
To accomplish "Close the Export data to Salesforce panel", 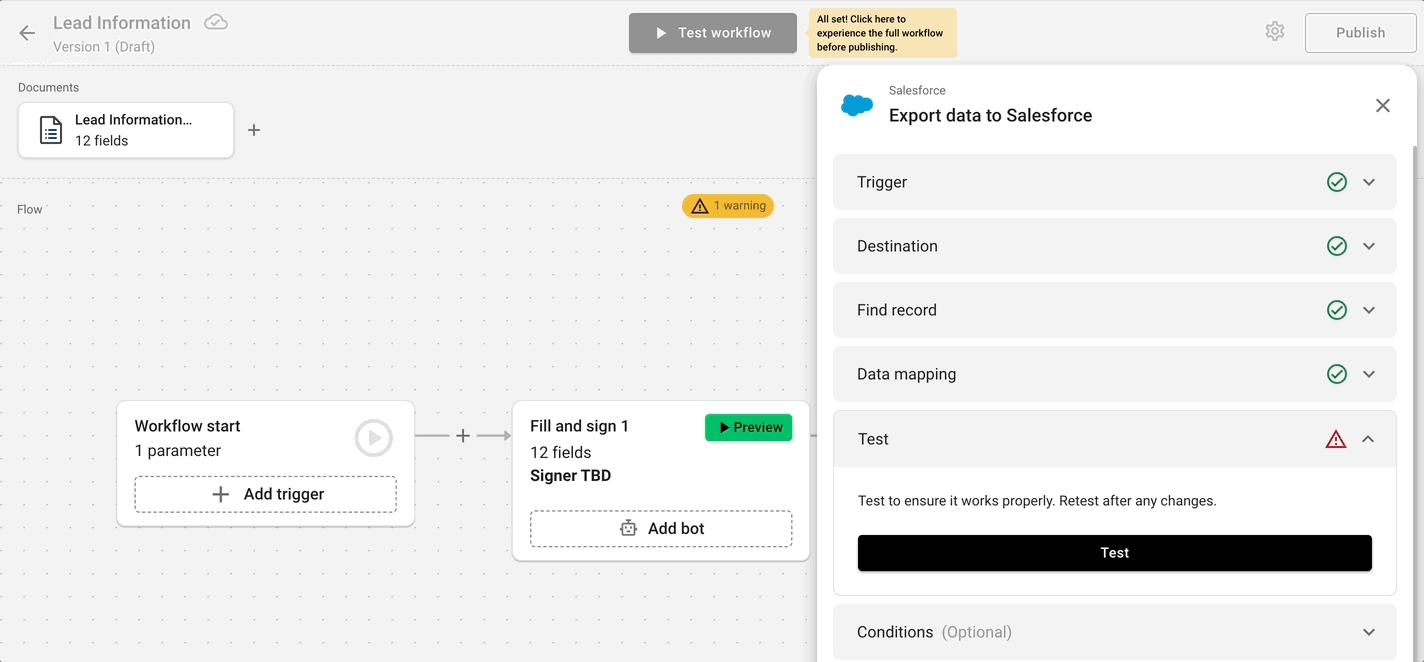I will tap(1383, 105).
